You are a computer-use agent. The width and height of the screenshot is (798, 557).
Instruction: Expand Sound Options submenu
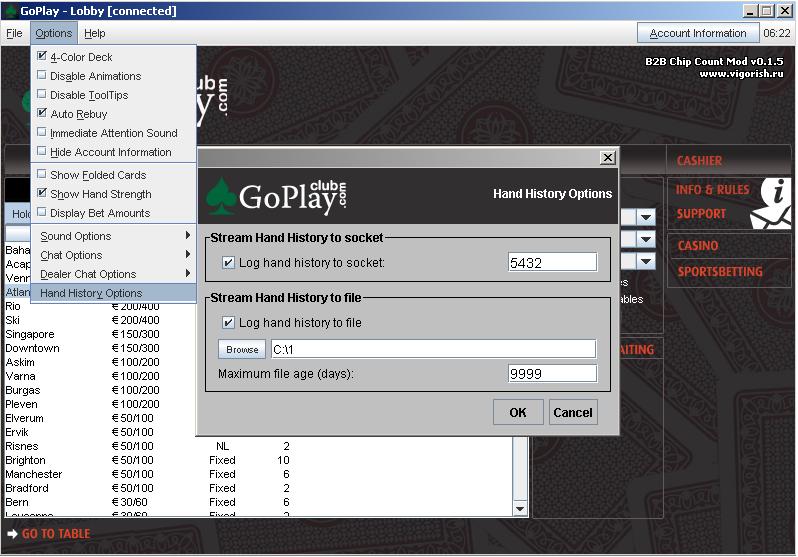pos(113,236)
